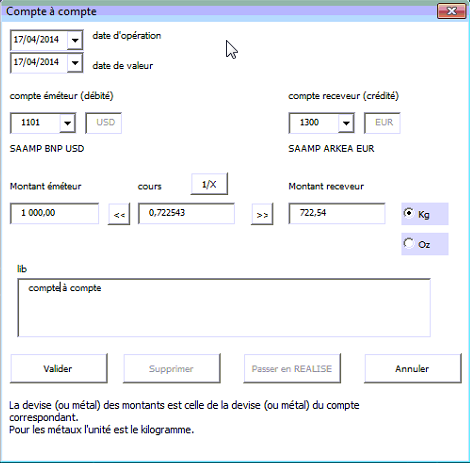Close the Compte à compte dialog
Screen dimensions: 470x463
[x=452, y=11]
